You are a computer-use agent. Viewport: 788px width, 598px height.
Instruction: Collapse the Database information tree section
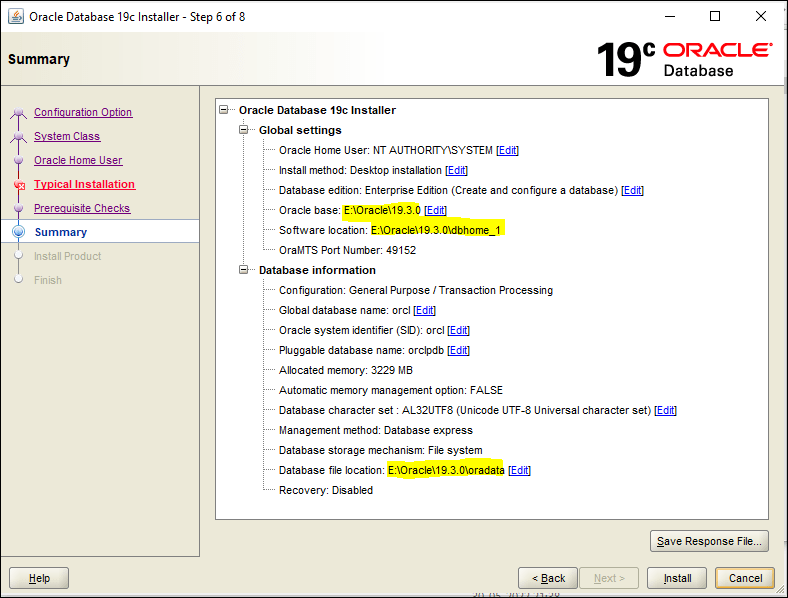click(x=244, y=270)
